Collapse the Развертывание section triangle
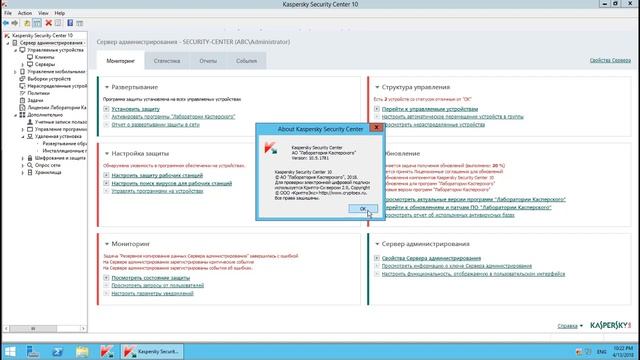The height and width of the screenshot is (360, 640). coord(107,87)
